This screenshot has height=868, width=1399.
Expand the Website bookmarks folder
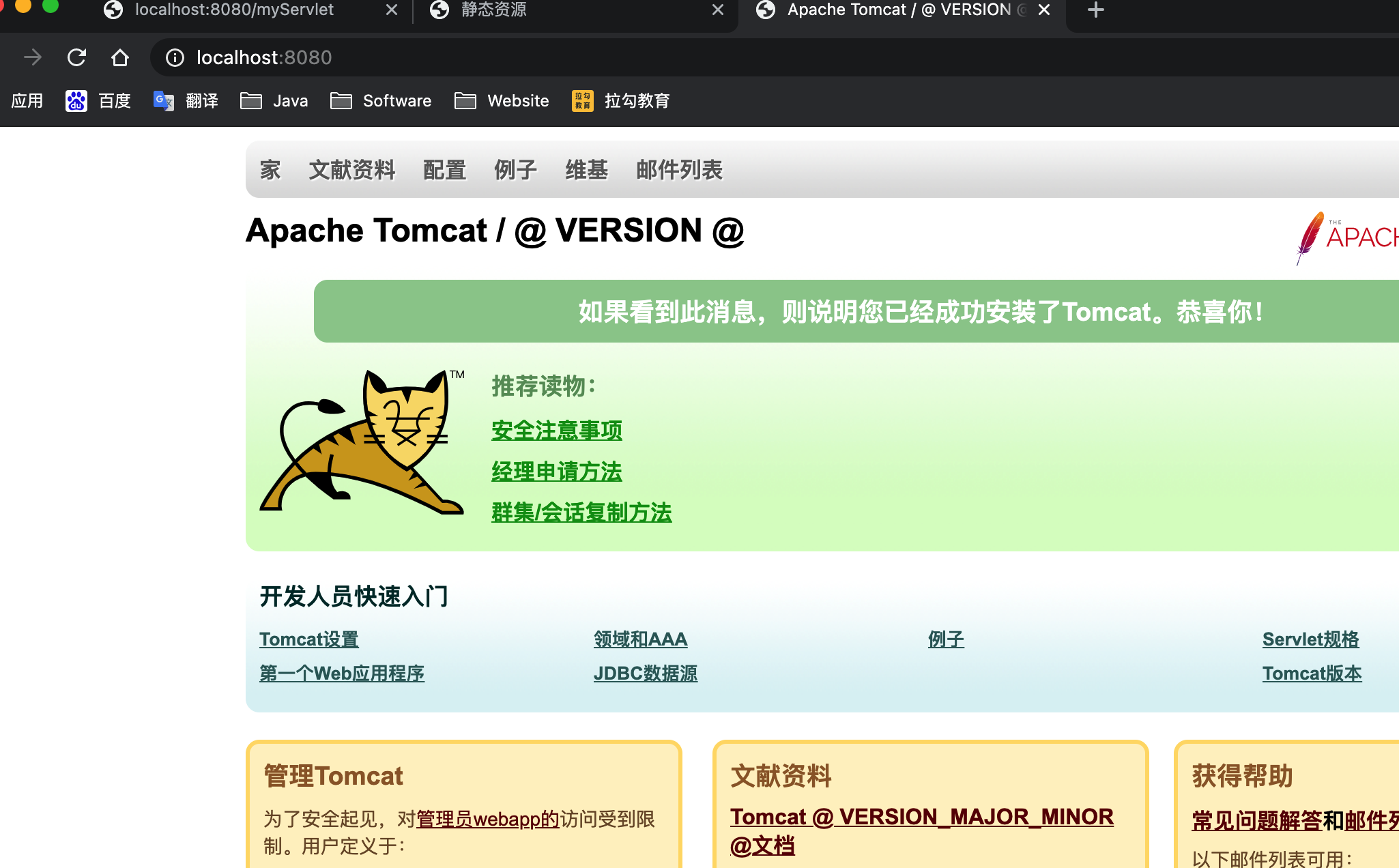[x=502, y=101]
